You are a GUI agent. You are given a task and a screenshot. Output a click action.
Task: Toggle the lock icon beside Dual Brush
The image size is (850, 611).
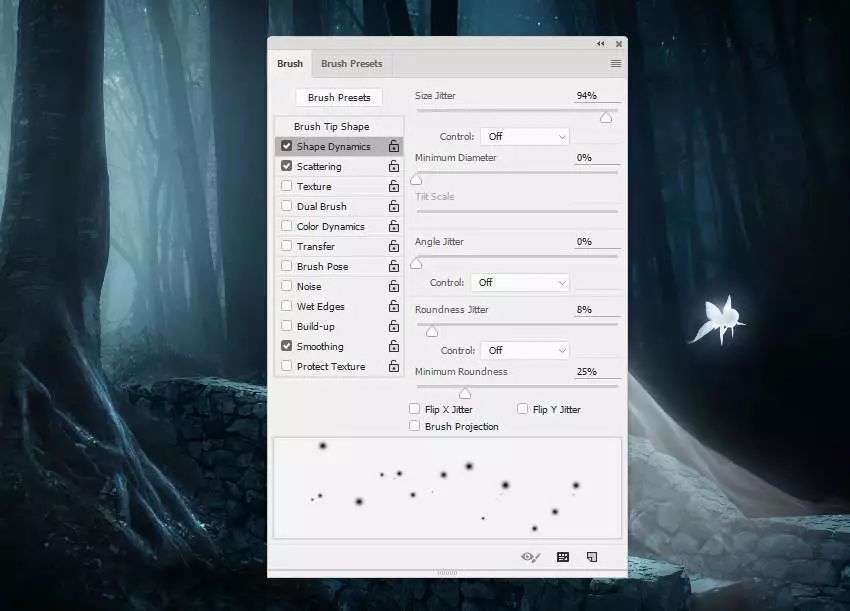coord(394,206)
